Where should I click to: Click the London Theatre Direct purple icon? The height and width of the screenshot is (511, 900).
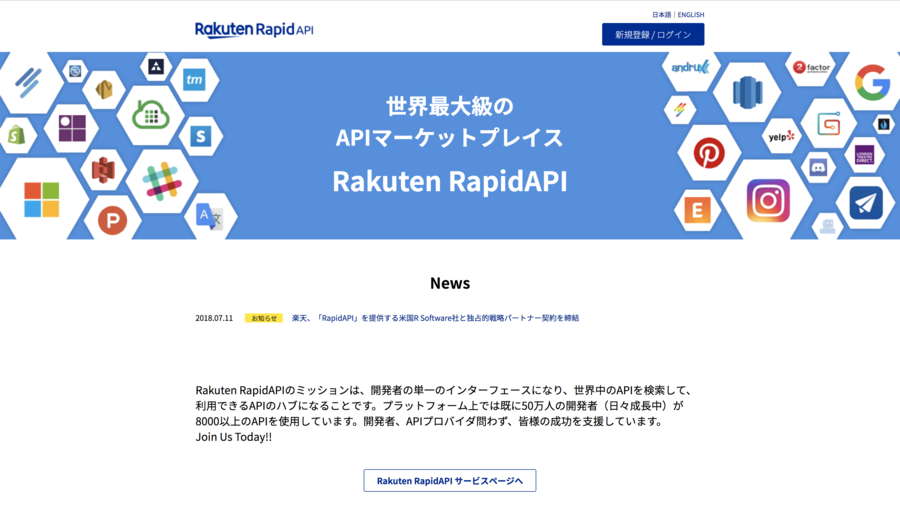[x=864, y=155]
